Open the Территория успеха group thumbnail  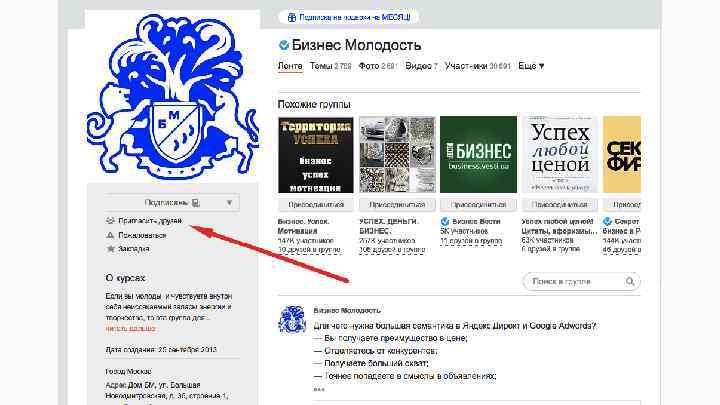[x=316, y=155]
